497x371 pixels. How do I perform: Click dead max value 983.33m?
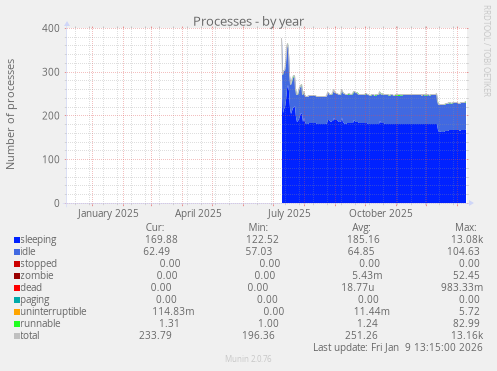[462, 287]
